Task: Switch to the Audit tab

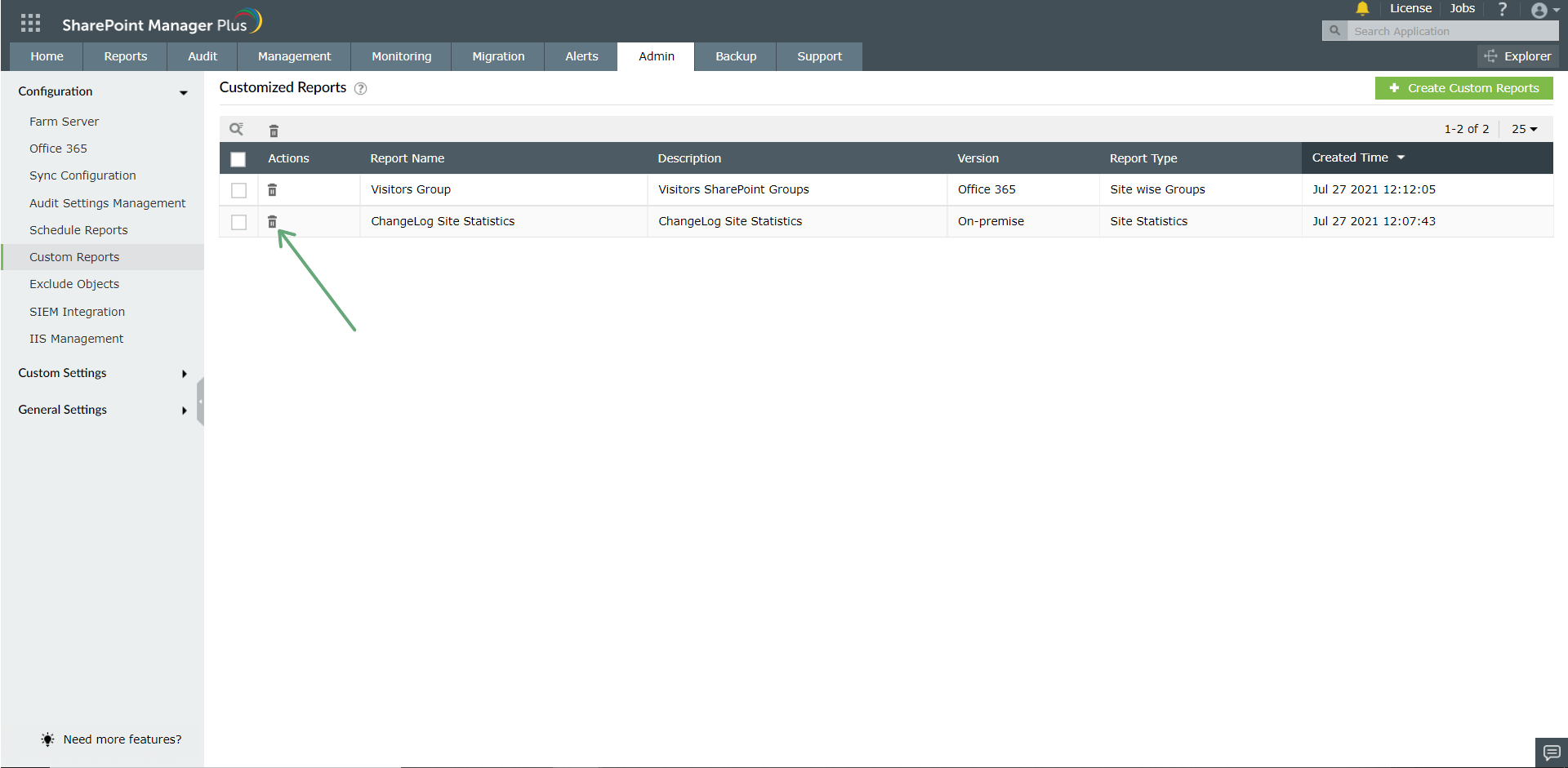Action: tap(201, 56)
